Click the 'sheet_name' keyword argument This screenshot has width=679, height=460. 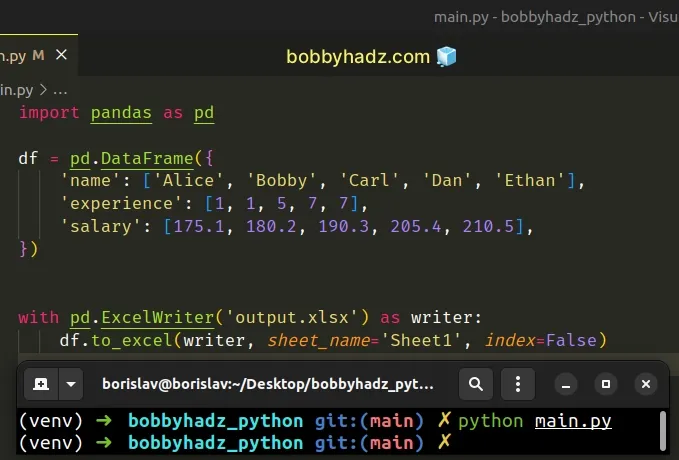tap(319, 340)
